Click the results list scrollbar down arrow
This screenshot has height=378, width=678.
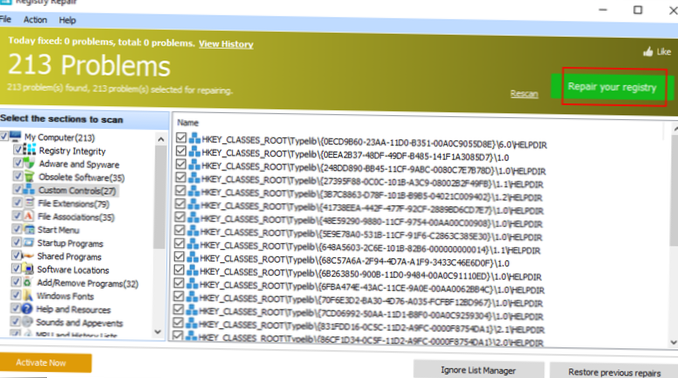tap(674, 342)
